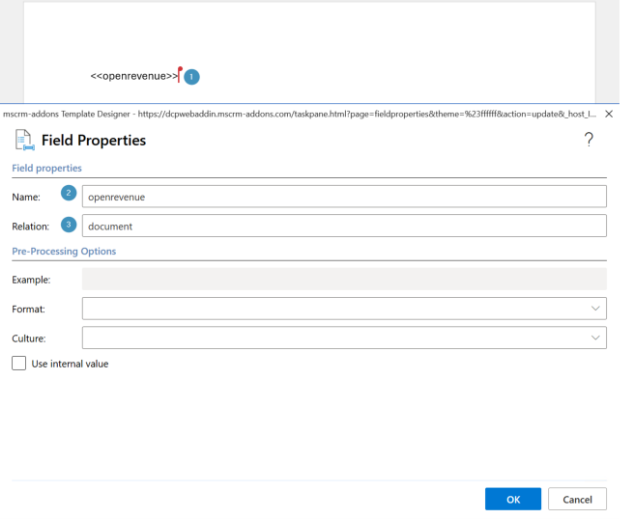Click the red cursor marker after openrevenue

click(x=179, y=73)
